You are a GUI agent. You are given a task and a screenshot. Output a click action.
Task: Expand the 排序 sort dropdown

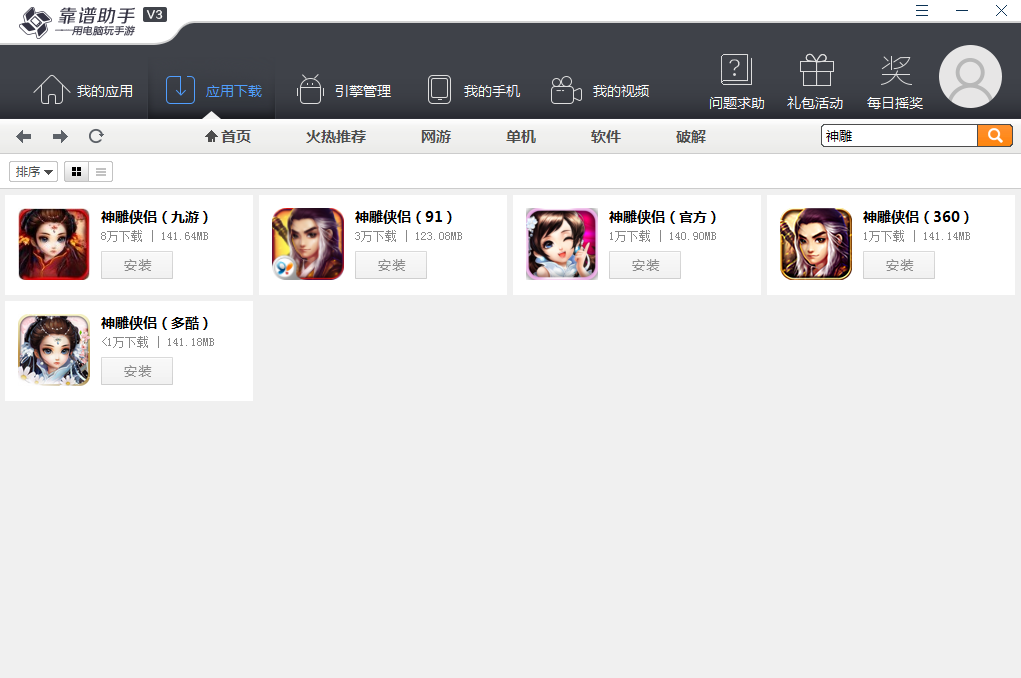pyautogui.click(x=34, y=171)
